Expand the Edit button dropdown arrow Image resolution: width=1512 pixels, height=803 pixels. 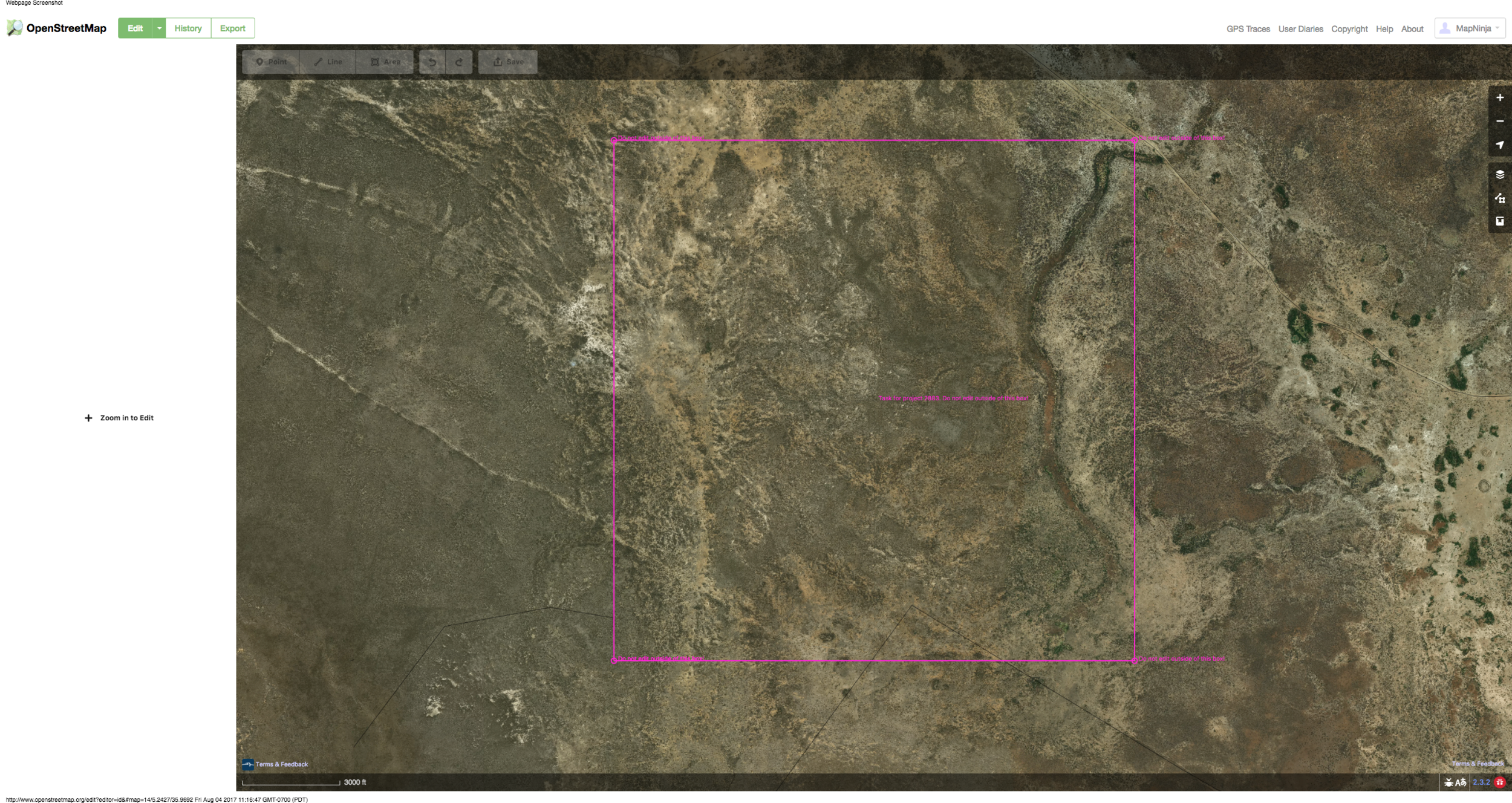pos(159,28)
